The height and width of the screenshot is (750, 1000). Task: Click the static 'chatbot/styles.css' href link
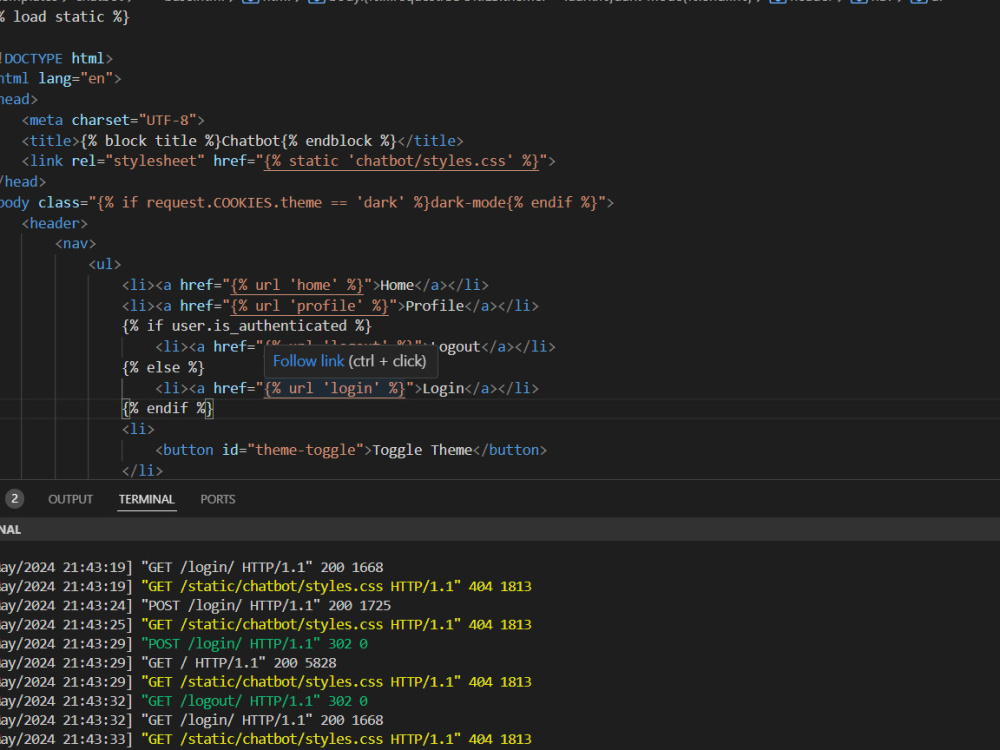401,161
